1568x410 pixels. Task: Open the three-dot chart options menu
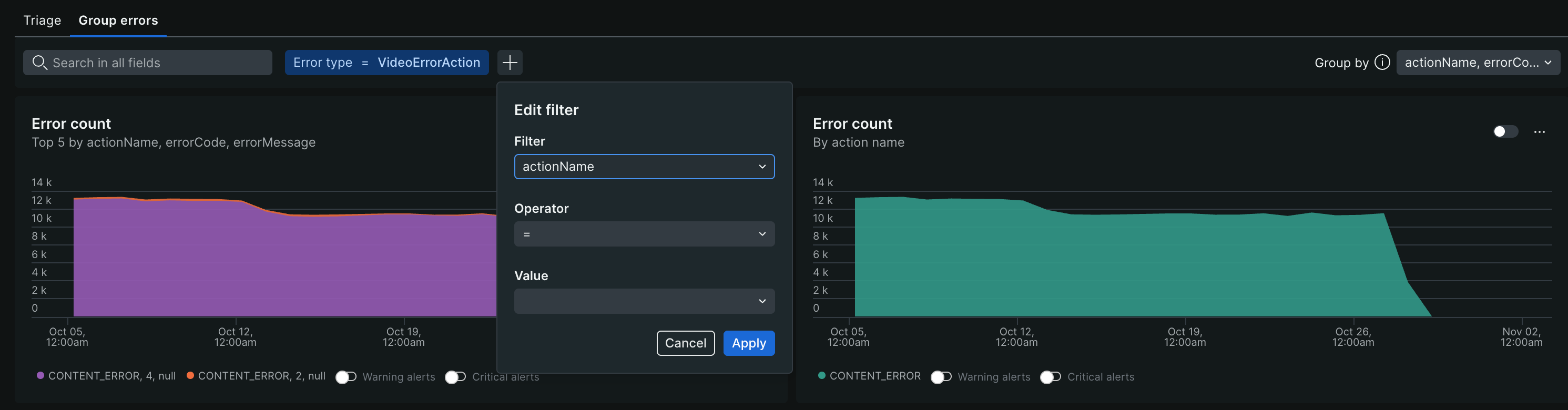pos(1539,132)
